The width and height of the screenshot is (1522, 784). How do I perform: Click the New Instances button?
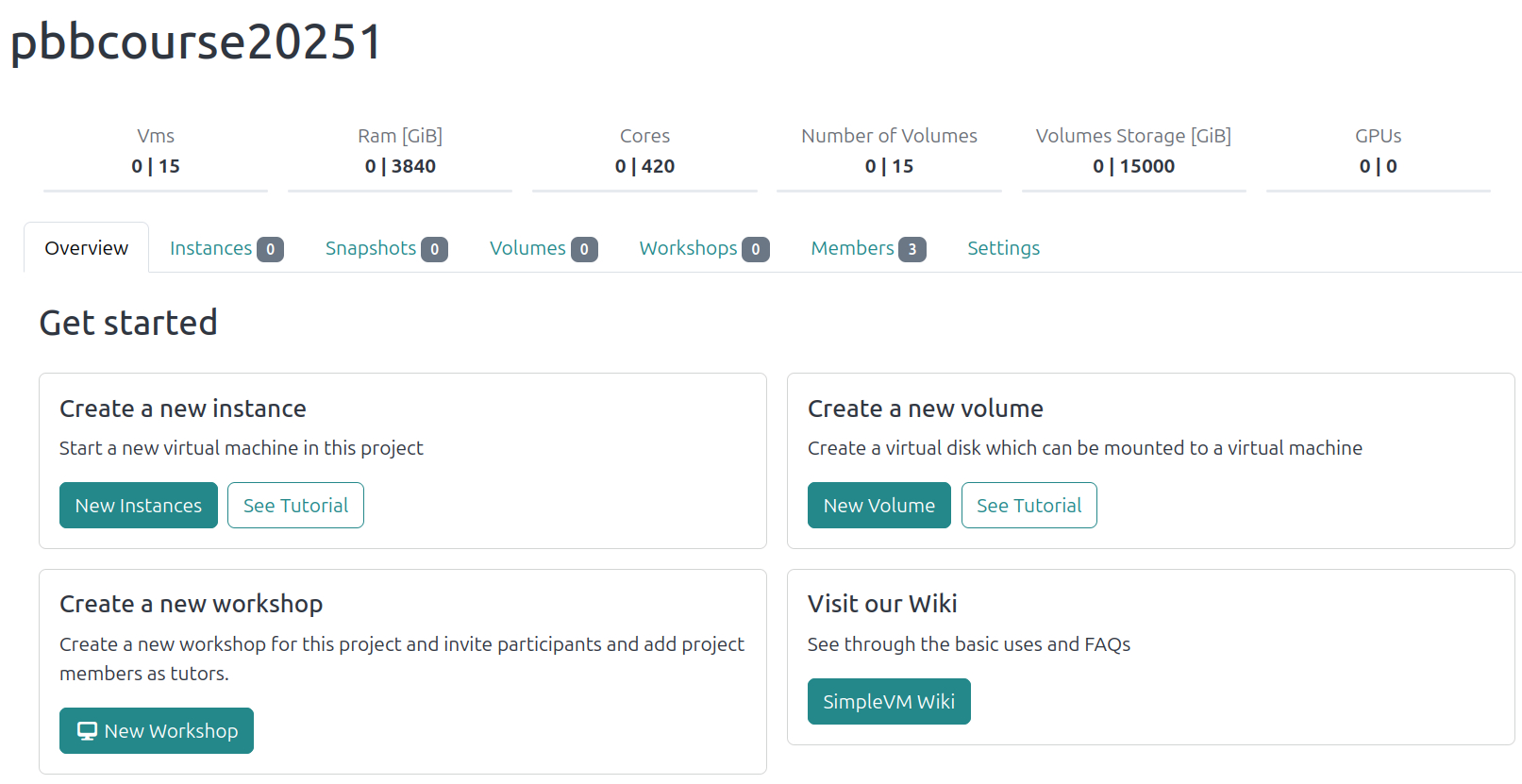click(139, 506)
